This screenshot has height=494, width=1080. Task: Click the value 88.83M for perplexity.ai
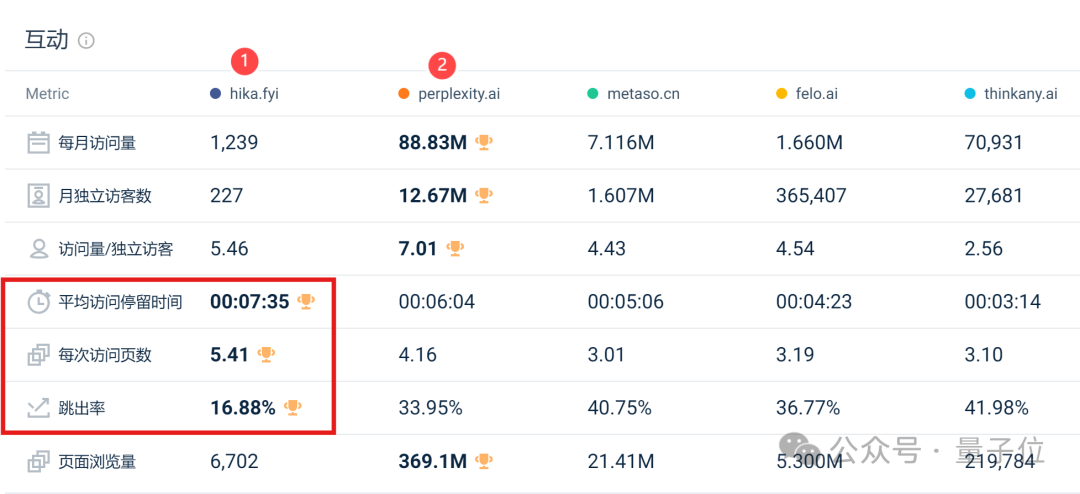click(x=433, y=143)
